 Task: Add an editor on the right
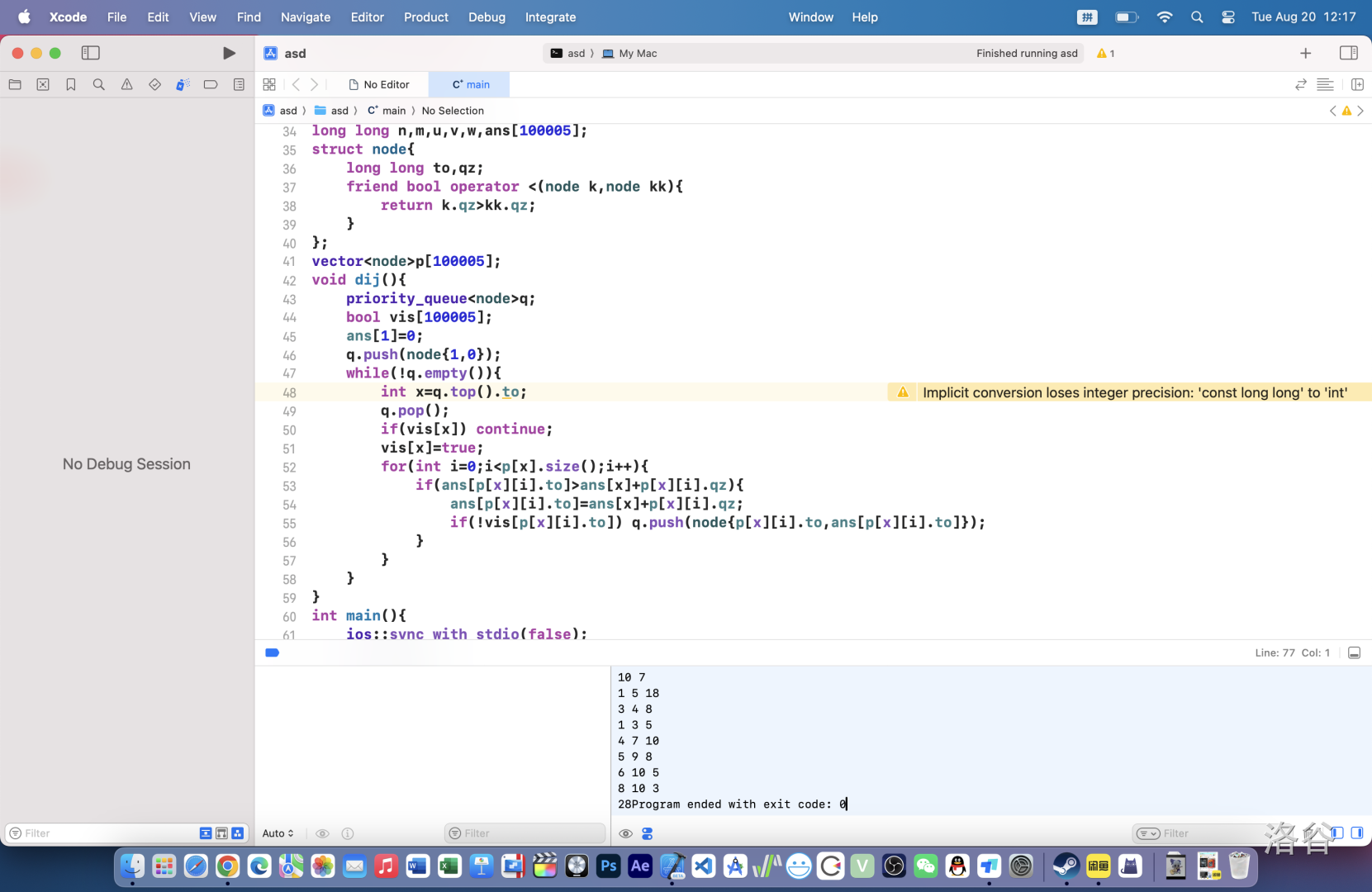click(1357, 84)
